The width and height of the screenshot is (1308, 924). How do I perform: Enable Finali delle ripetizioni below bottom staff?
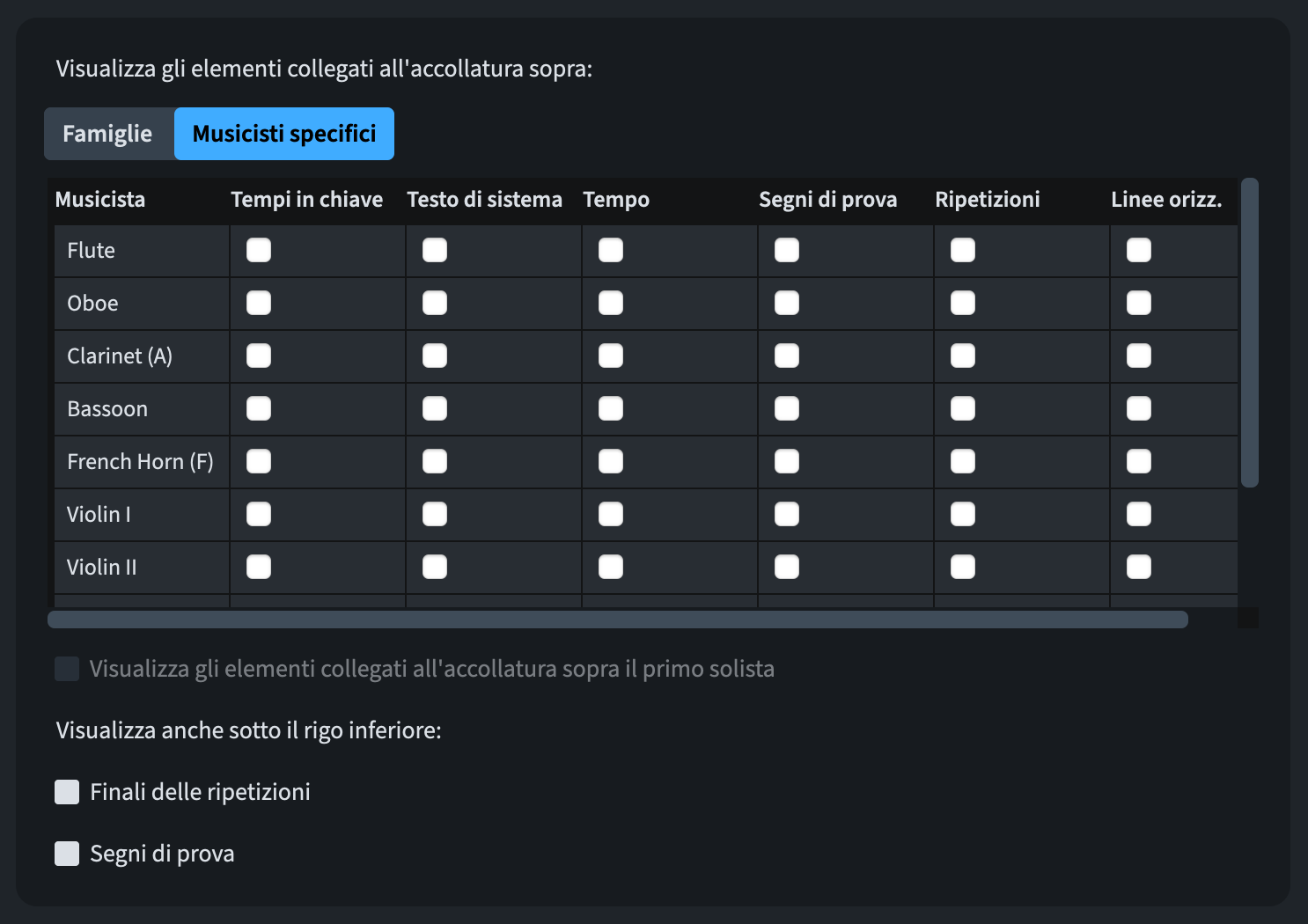(67, 792)
